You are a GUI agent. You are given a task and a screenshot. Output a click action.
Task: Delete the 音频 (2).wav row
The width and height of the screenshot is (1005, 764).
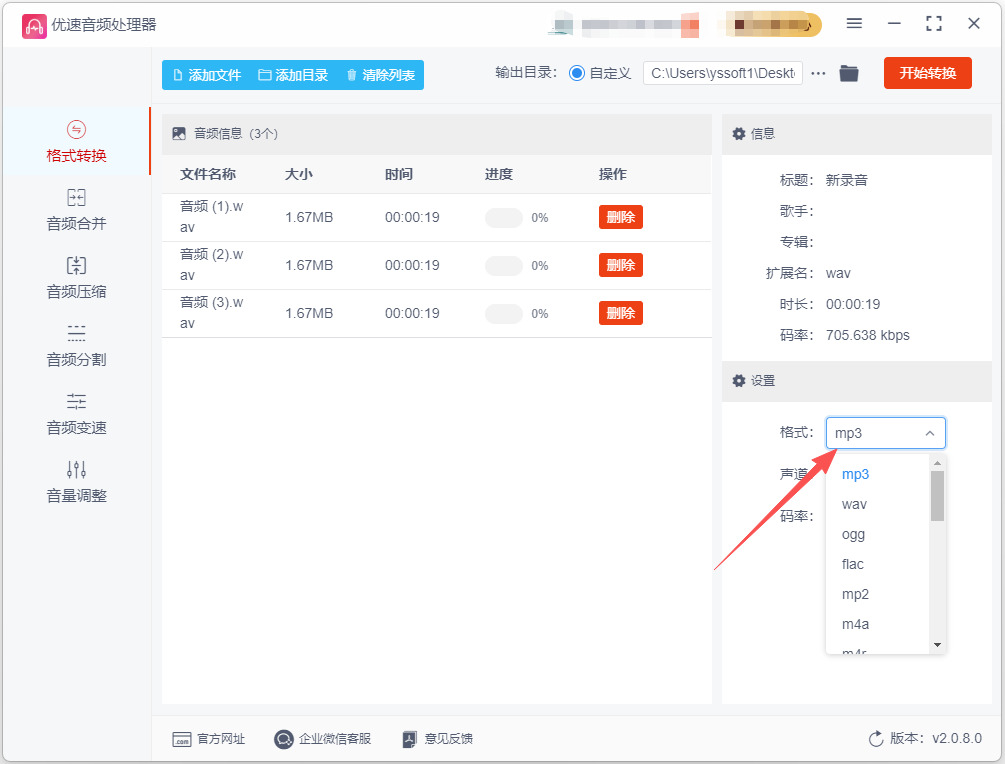click(620, 265)
